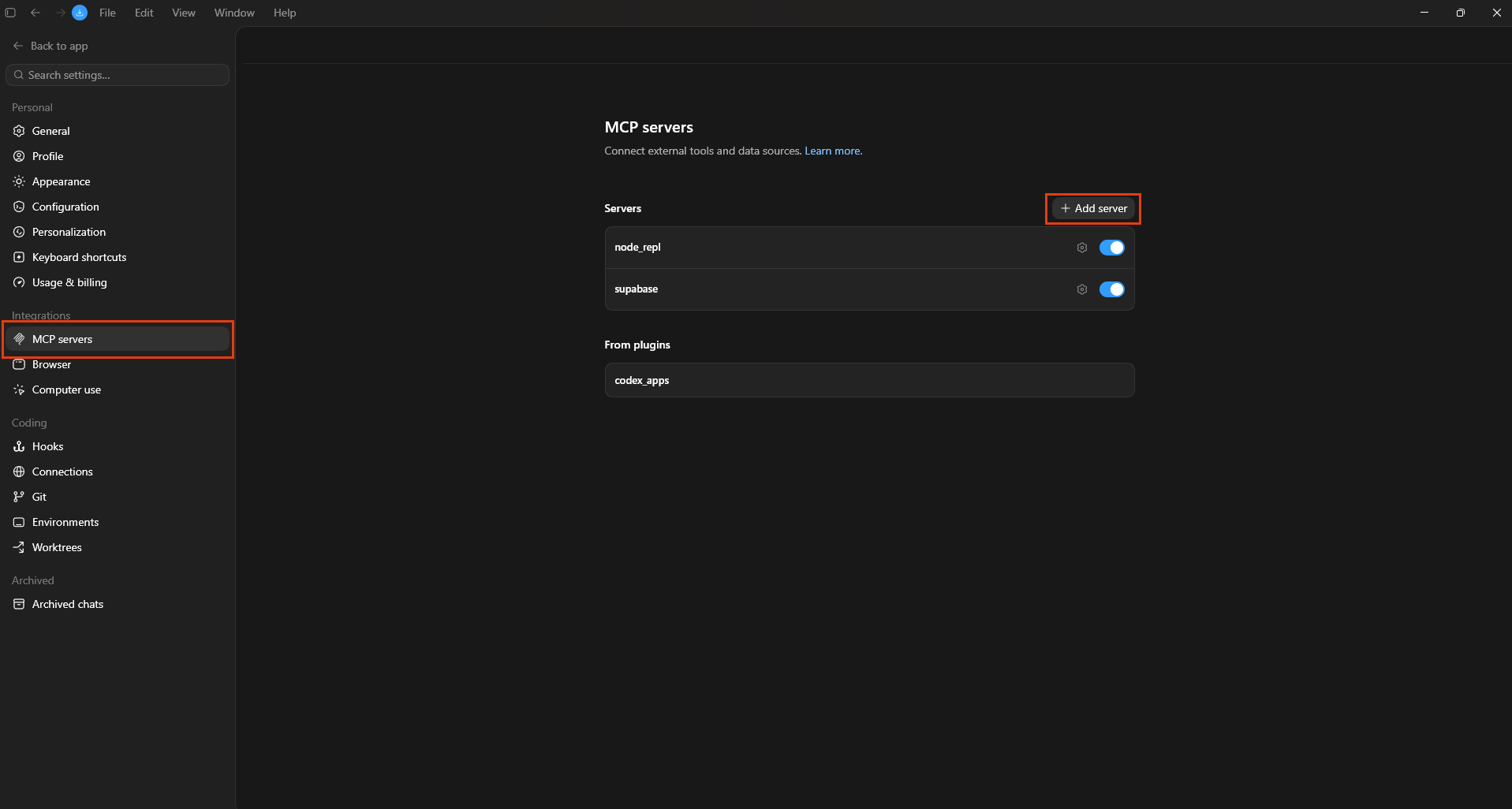1512x809 pixels.
Task: Open the File menu
Action: point(107,13)
